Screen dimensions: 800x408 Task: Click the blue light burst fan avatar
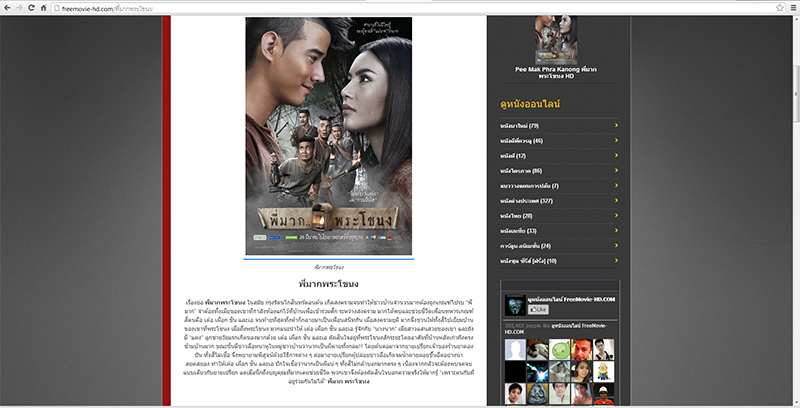pyautogui.click(x=537, y=372)
